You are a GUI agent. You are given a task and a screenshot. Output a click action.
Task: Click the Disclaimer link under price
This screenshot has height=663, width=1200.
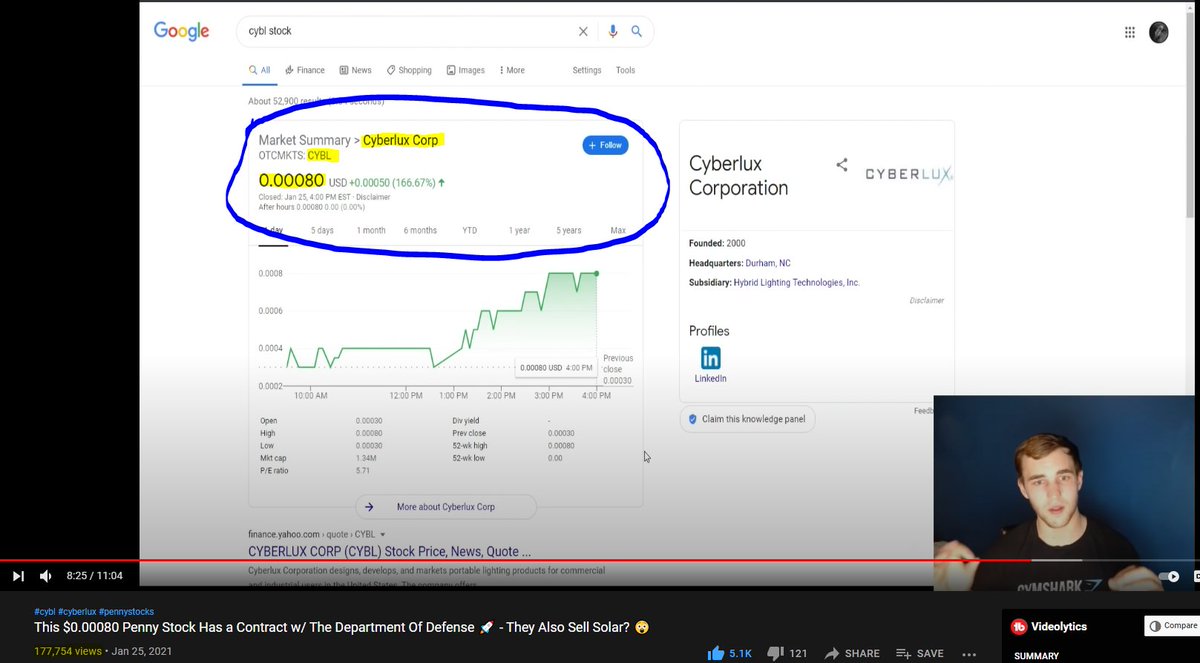tap(373, 197)
